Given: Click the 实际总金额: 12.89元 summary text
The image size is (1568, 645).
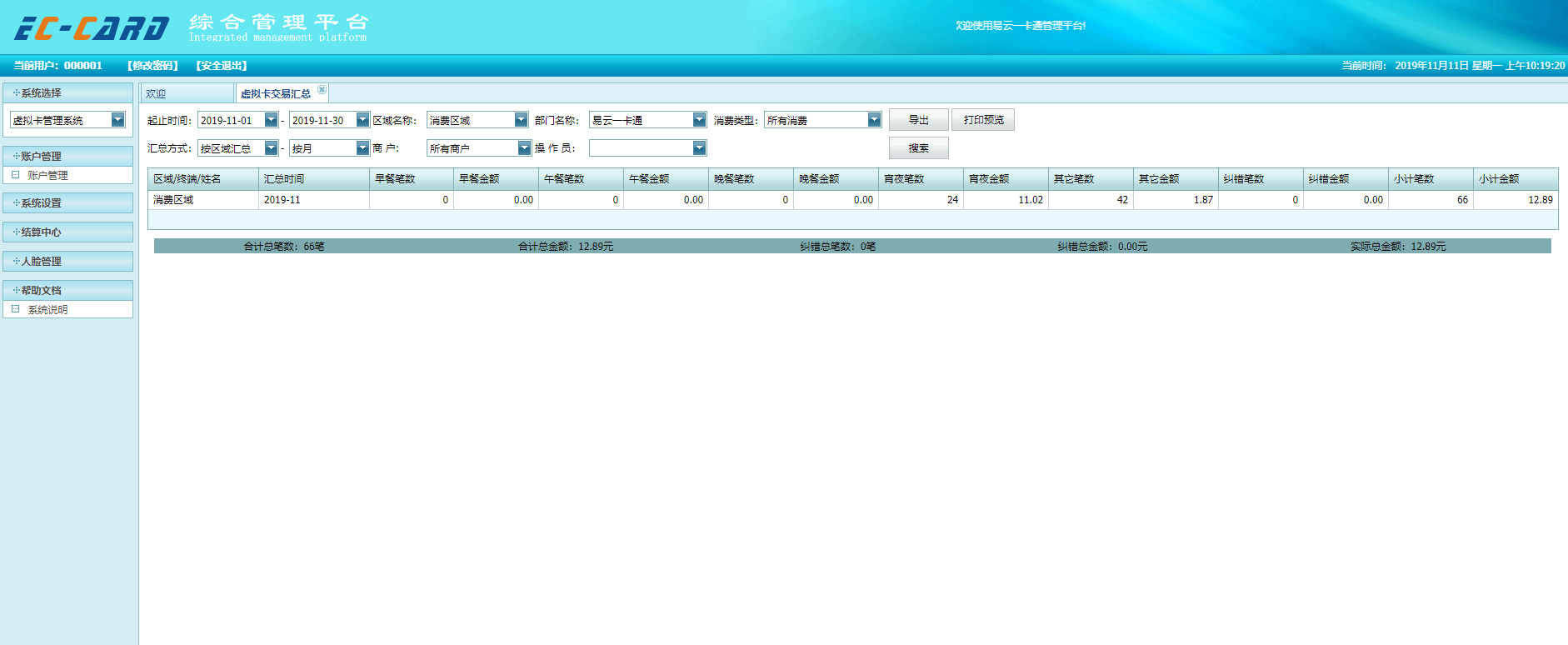Looking at the screenshot, I should (1398, 247).
